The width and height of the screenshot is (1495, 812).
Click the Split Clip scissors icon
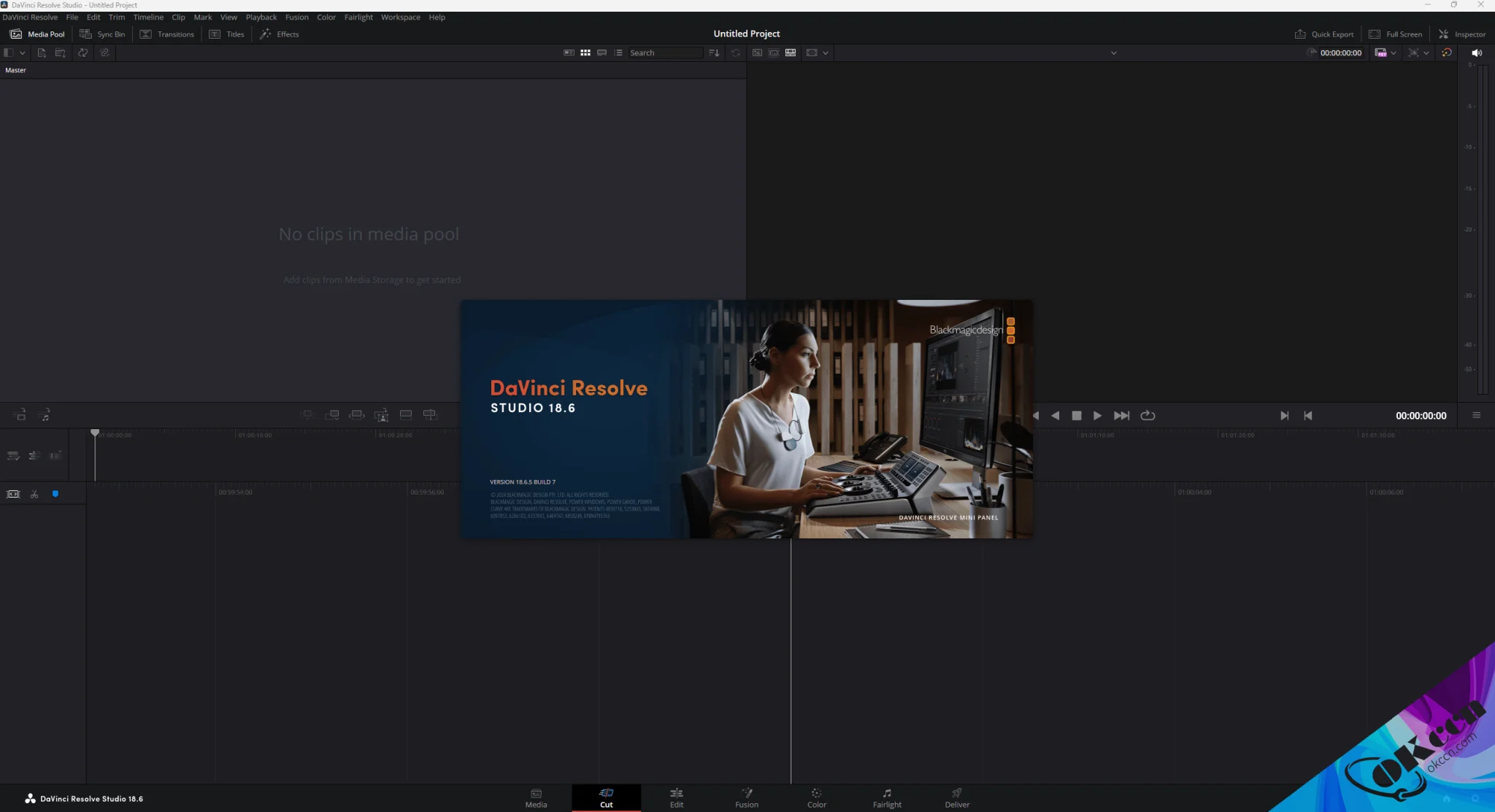(x=34, y=494)
